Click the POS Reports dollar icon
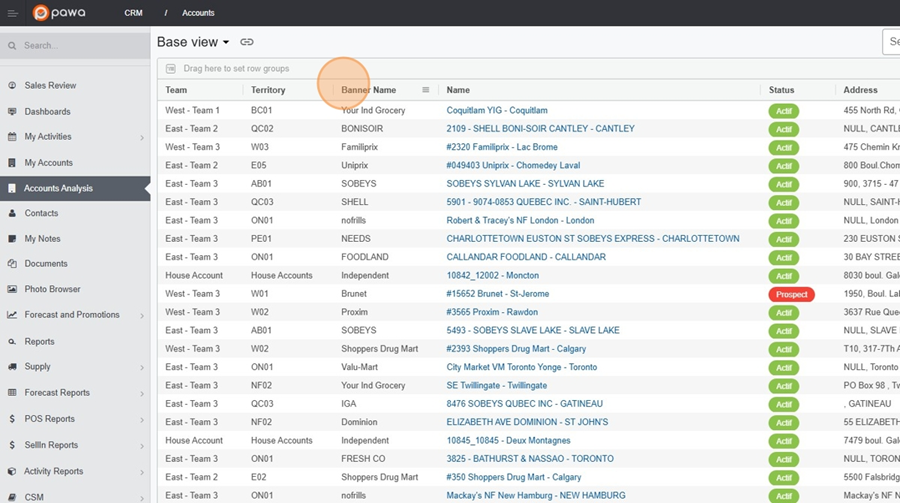Image resolution: width=900 pixels, height=503 pixels. point(12,419)
